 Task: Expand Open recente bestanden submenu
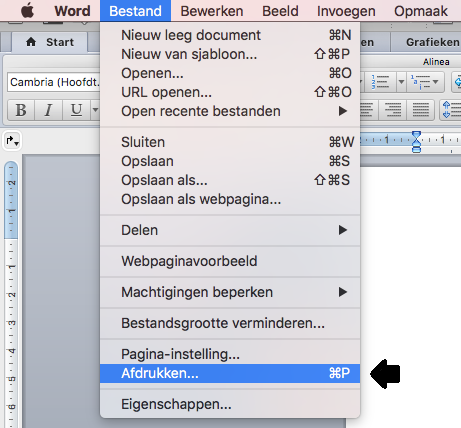point(230,111)
